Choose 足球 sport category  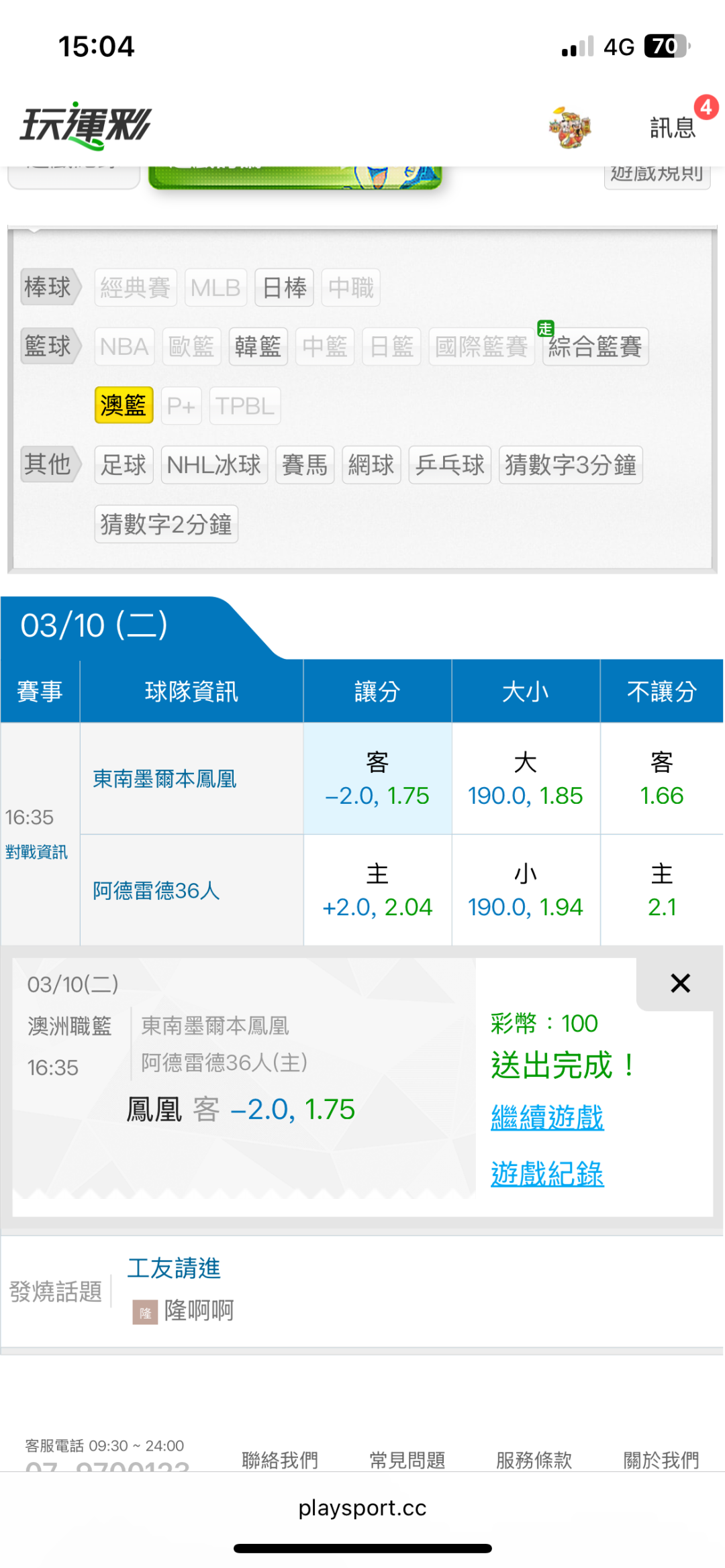coord(124,464)
